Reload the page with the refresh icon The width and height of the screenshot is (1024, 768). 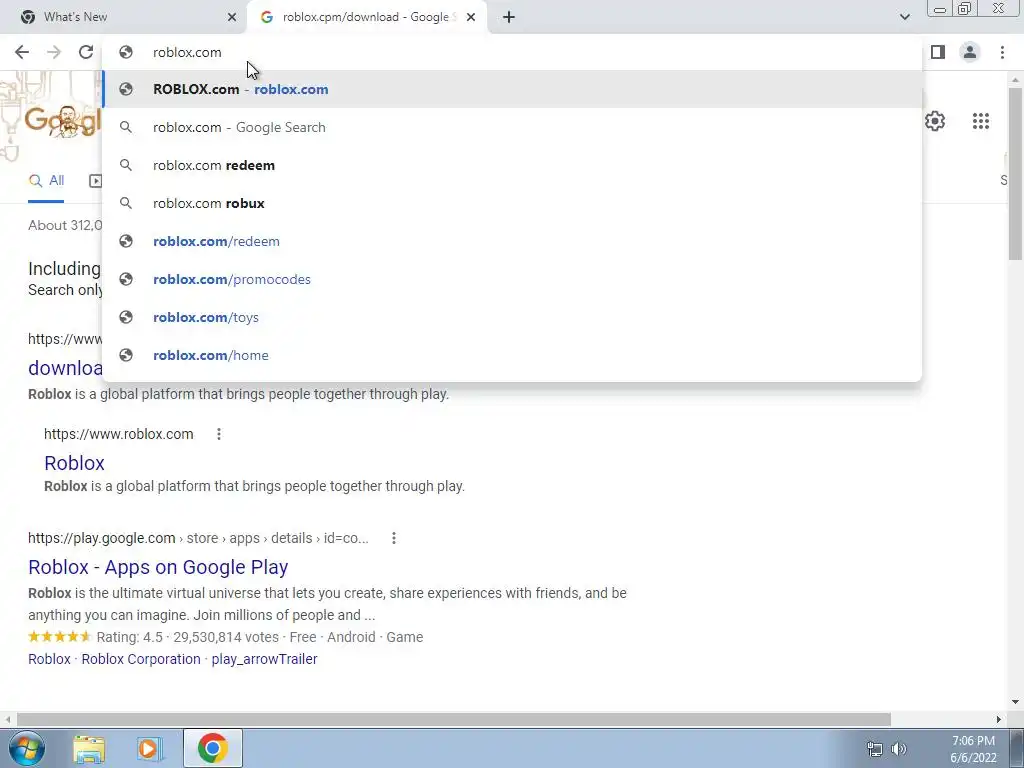[x=86, y=52]
